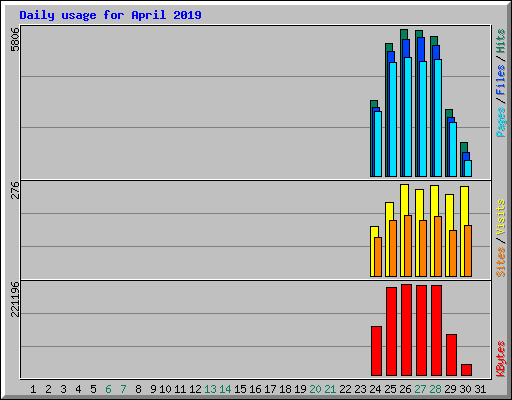
Task: Click the orange Sites bar for day 26
Action: (408, 246)
